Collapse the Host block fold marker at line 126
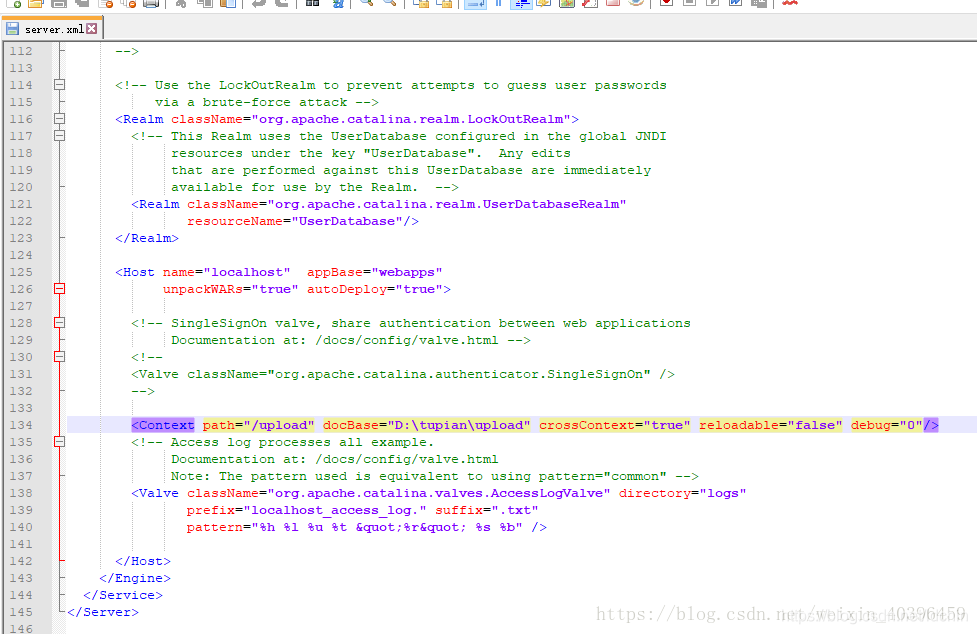This screenshot has height=634, width=977. coord(59,288)
